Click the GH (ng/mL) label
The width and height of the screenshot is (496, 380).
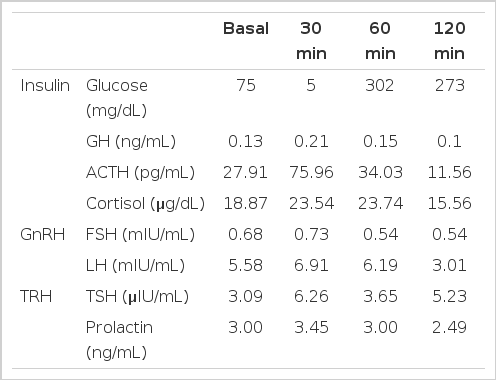tap(131, 142)
